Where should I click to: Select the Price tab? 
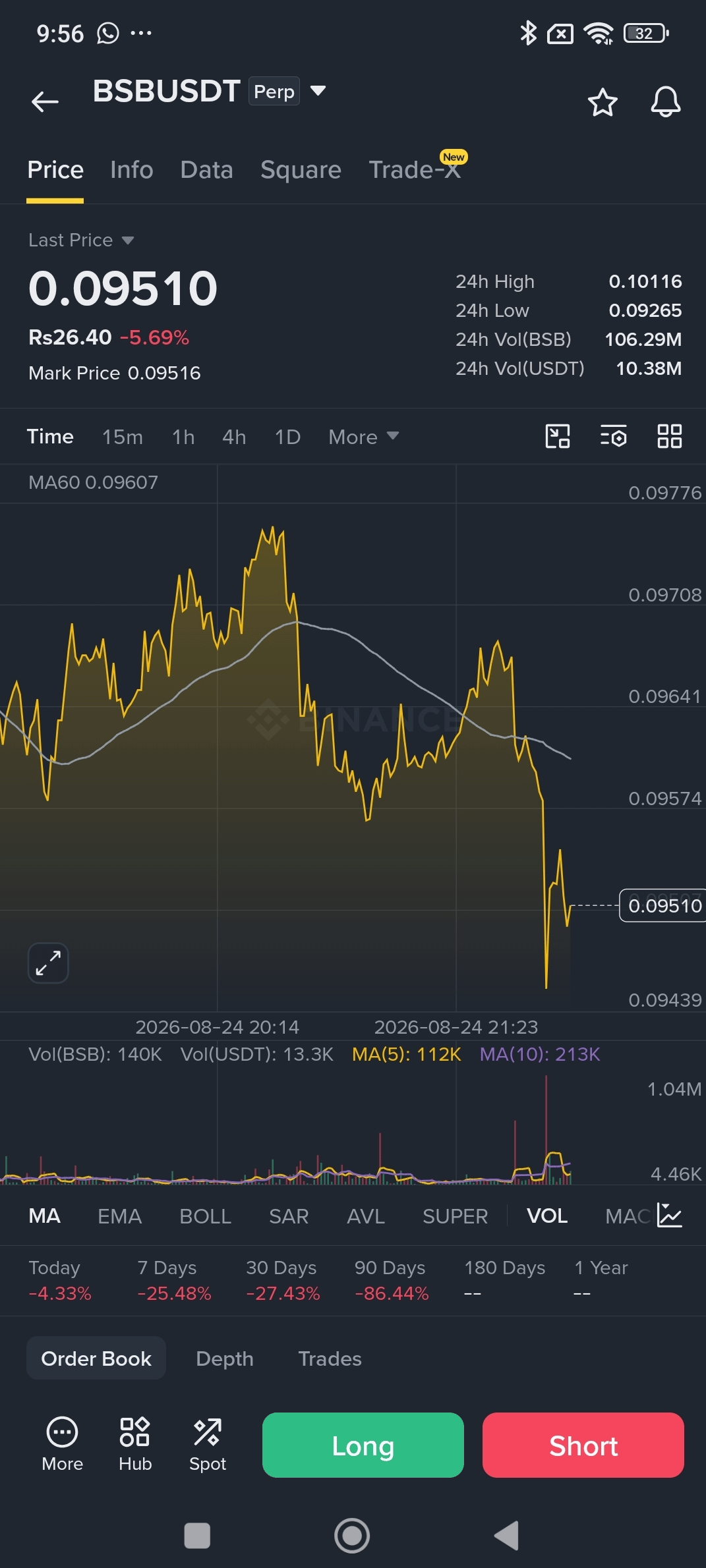[55, 170]
